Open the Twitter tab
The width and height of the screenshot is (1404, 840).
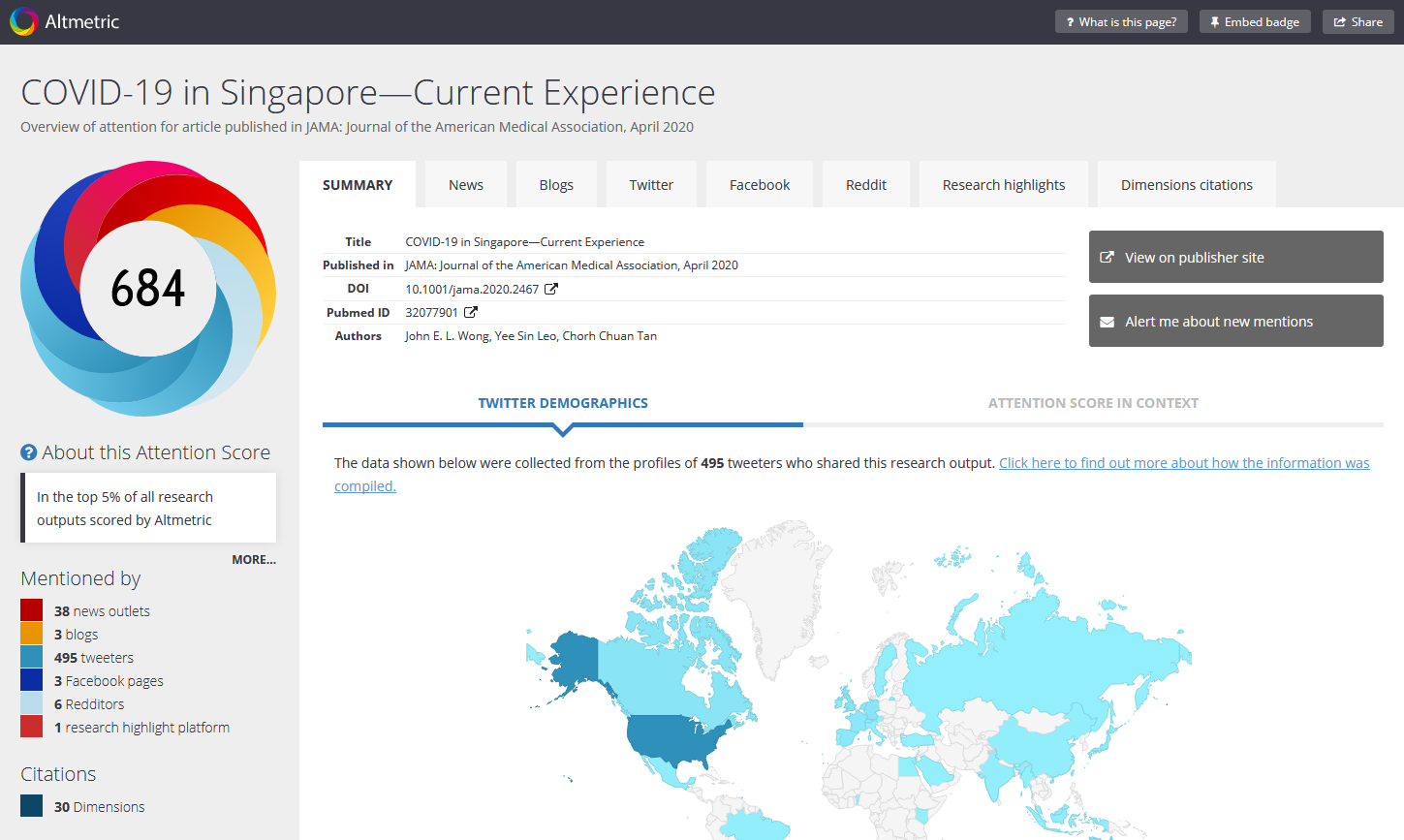click(651, 184)
